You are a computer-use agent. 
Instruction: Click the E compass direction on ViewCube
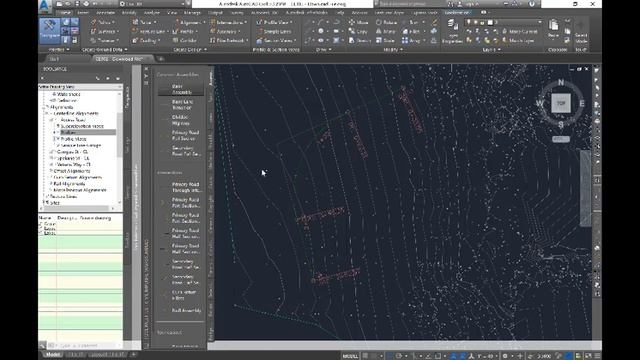[582, 104]
